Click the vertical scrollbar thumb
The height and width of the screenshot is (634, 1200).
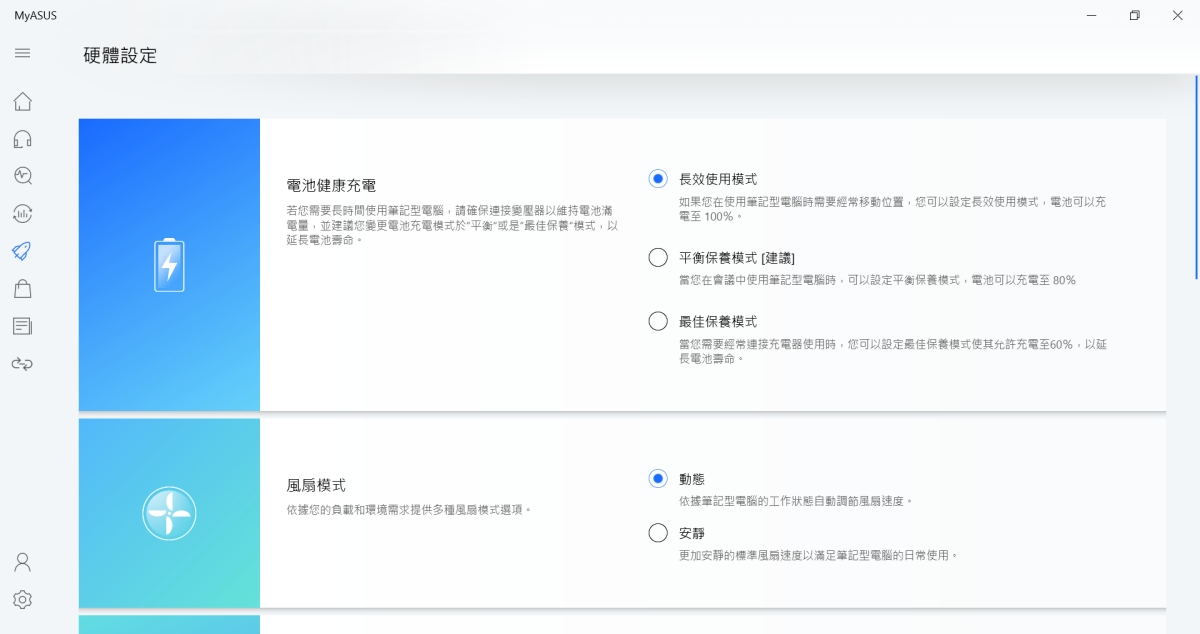click(x=1196, y=178)
